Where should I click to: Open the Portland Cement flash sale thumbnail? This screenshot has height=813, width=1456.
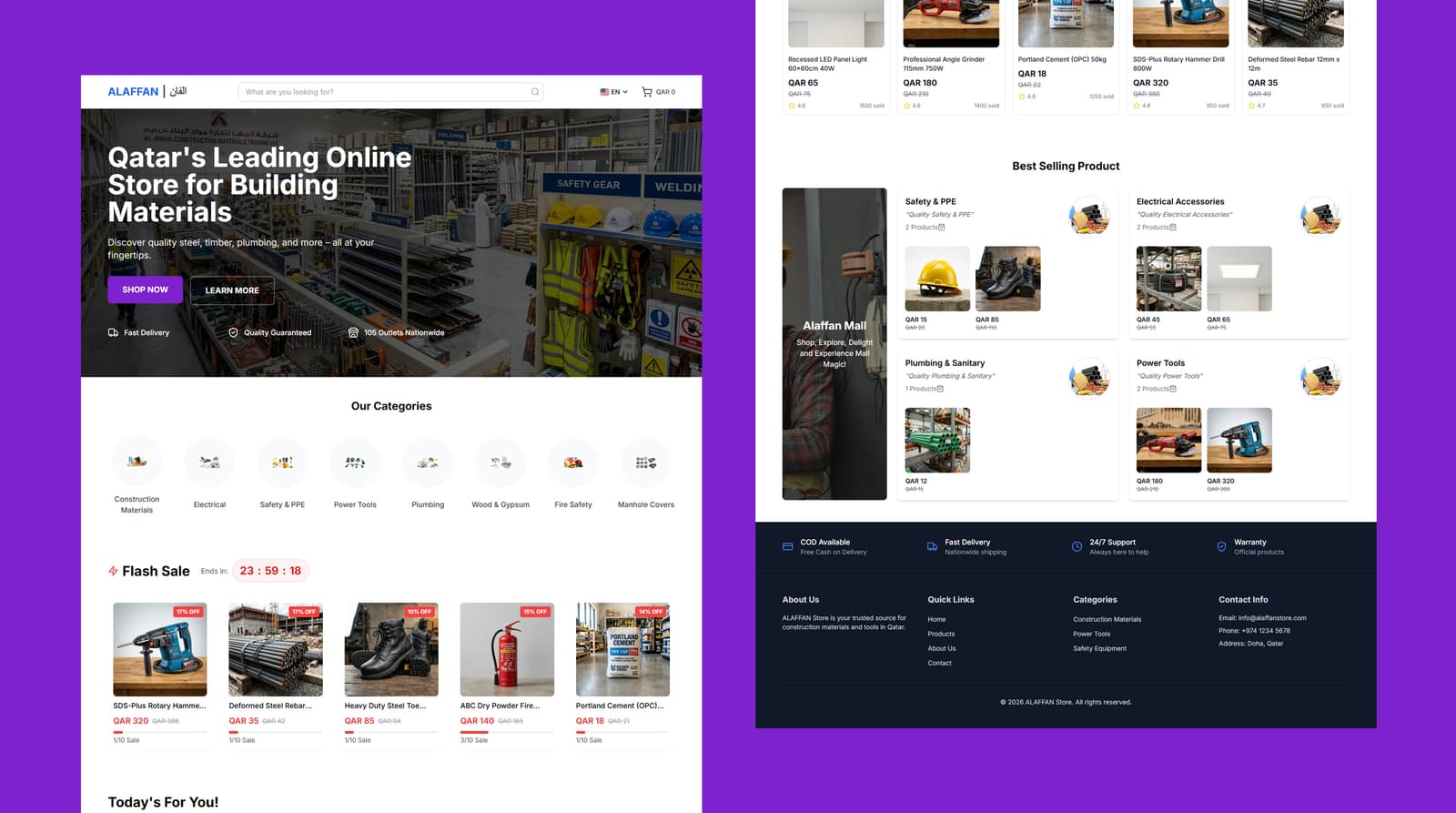coord(622,649)
